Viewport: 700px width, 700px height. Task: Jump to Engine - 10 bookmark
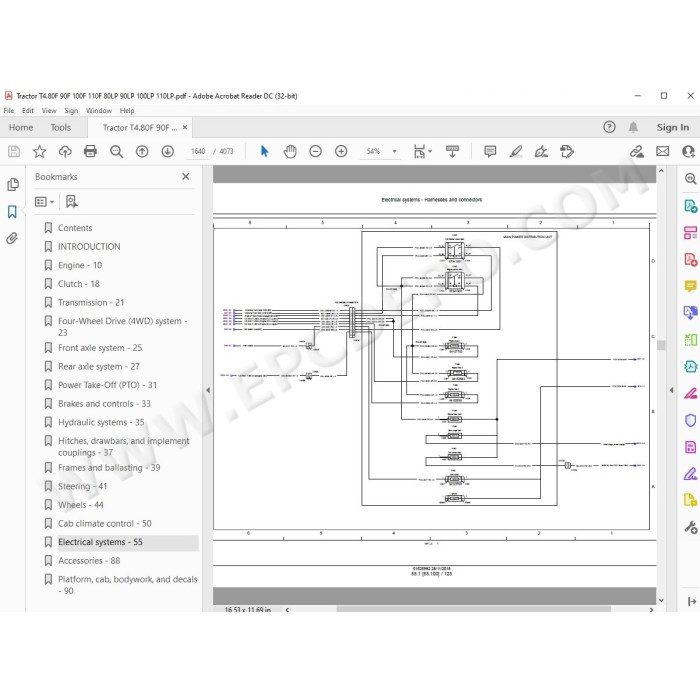tap(80, 266)
